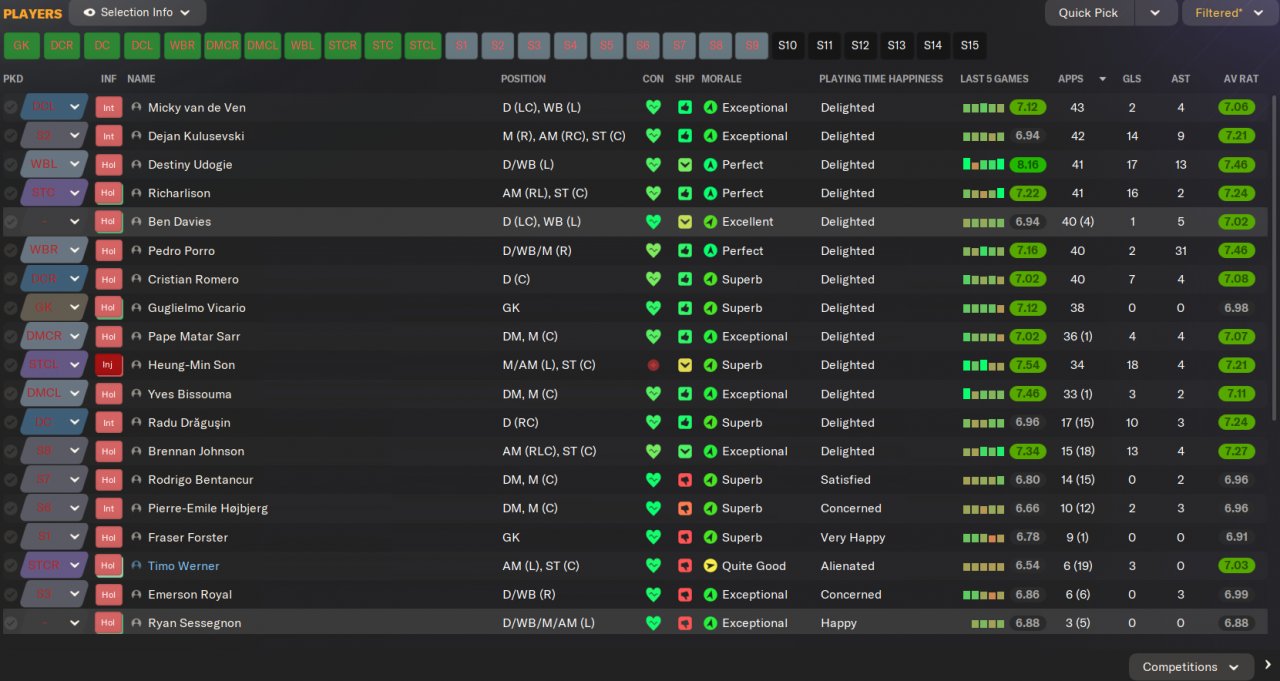Image resolution: width=1280 pixels, height=681 pixels.
Task: Click Timo Werner's yellow morale icon
Action: (x=710, y=566)
